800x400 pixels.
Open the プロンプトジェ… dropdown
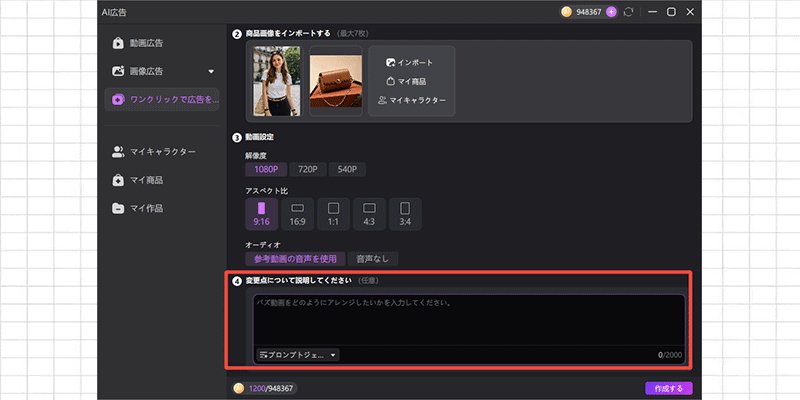click(298, 355)
